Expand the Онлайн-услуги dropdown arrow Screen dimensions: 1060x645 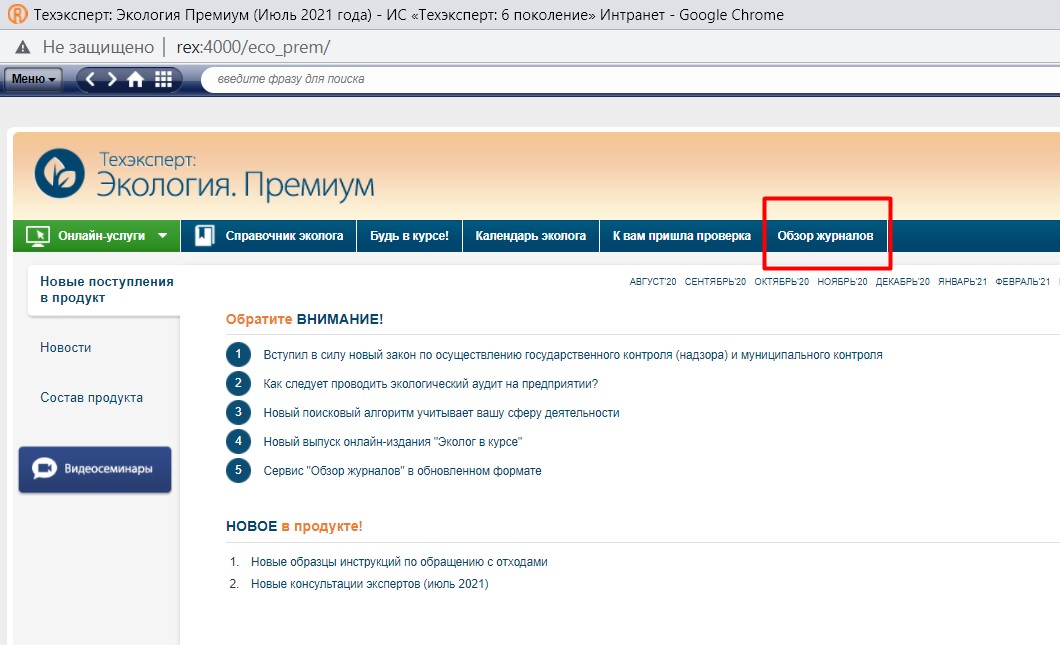[x=162, y=236]
